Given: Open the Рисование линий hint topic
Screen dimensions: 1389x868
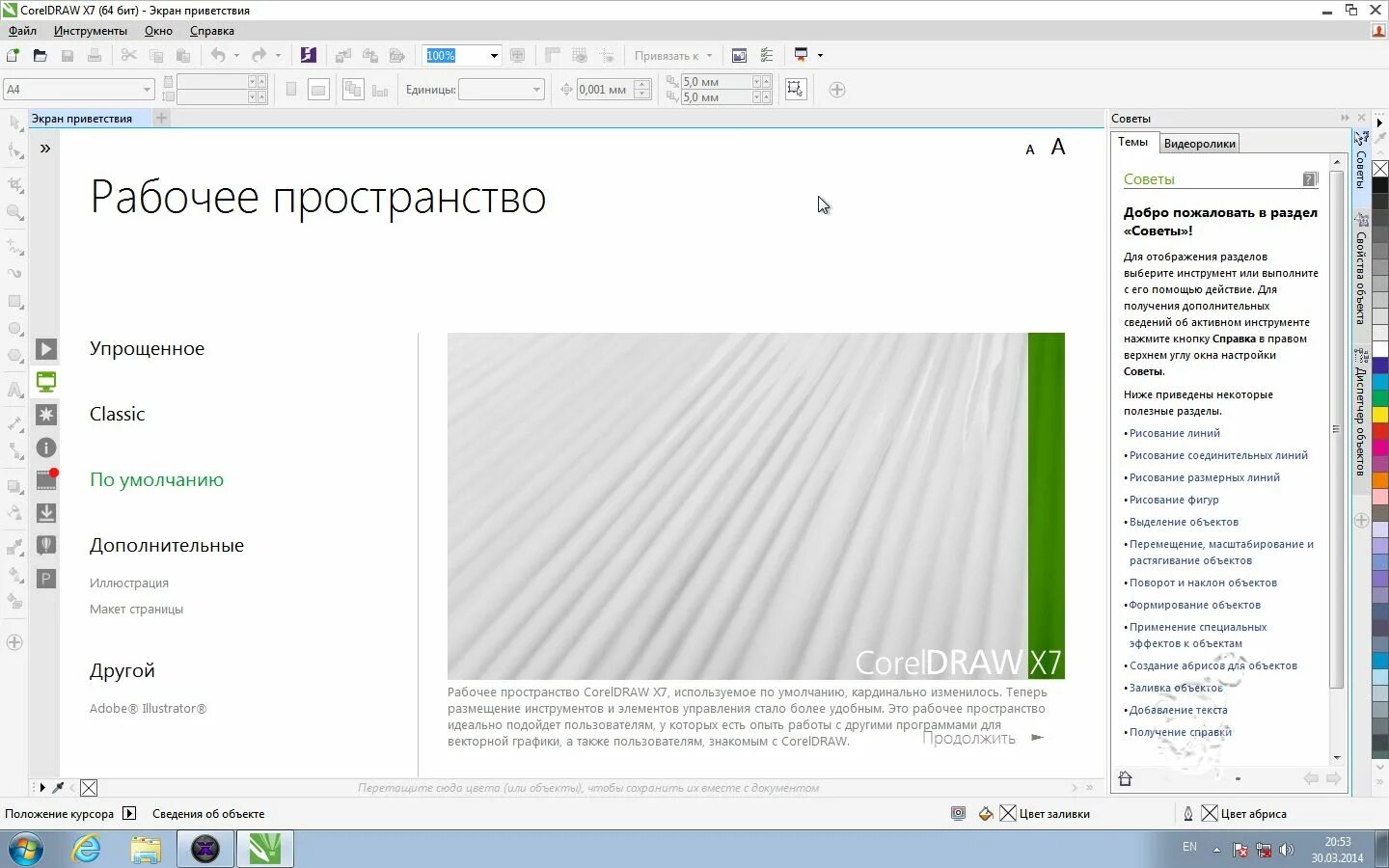Looking at the screenshot, I should (1174, 433).
